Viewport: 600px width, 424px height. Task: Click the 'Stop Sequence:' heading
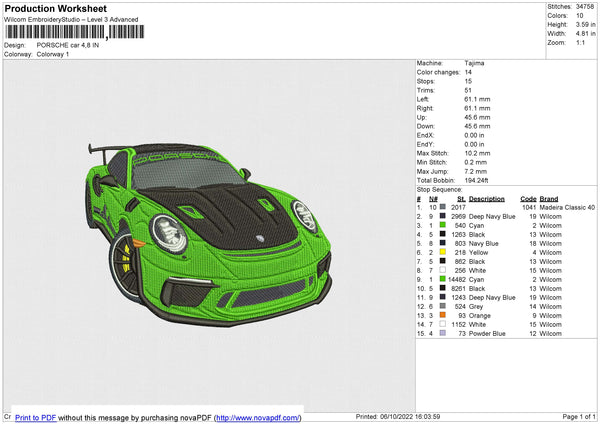[439, 190]
